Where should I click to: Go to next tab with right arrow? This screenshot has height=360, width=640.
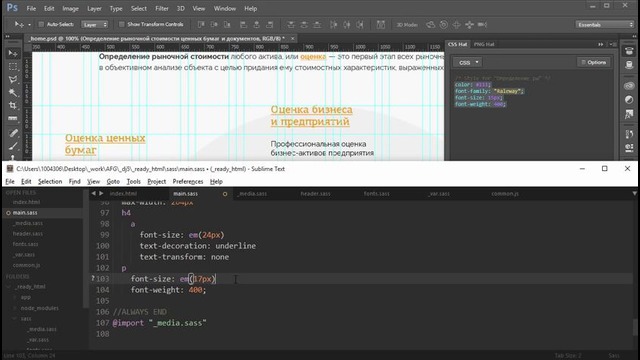click(101, 193)
